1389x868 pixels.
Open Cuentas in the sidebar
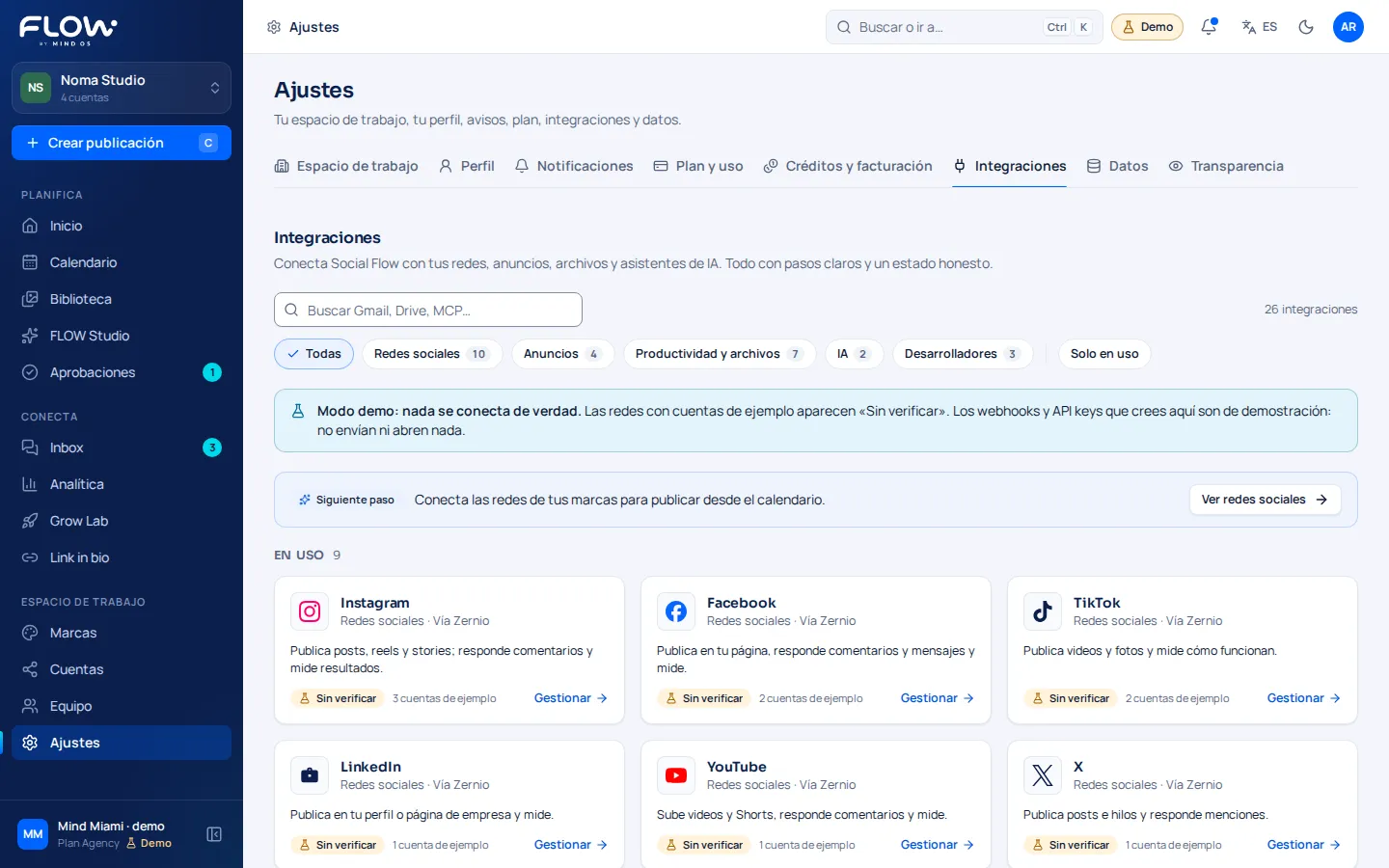[122, 669]
